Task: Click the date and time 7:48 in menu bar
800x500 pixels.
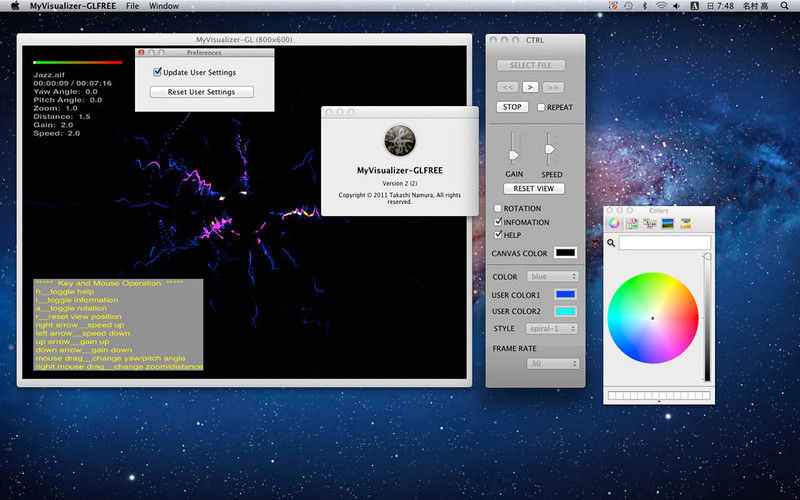Action: (720, 6)
